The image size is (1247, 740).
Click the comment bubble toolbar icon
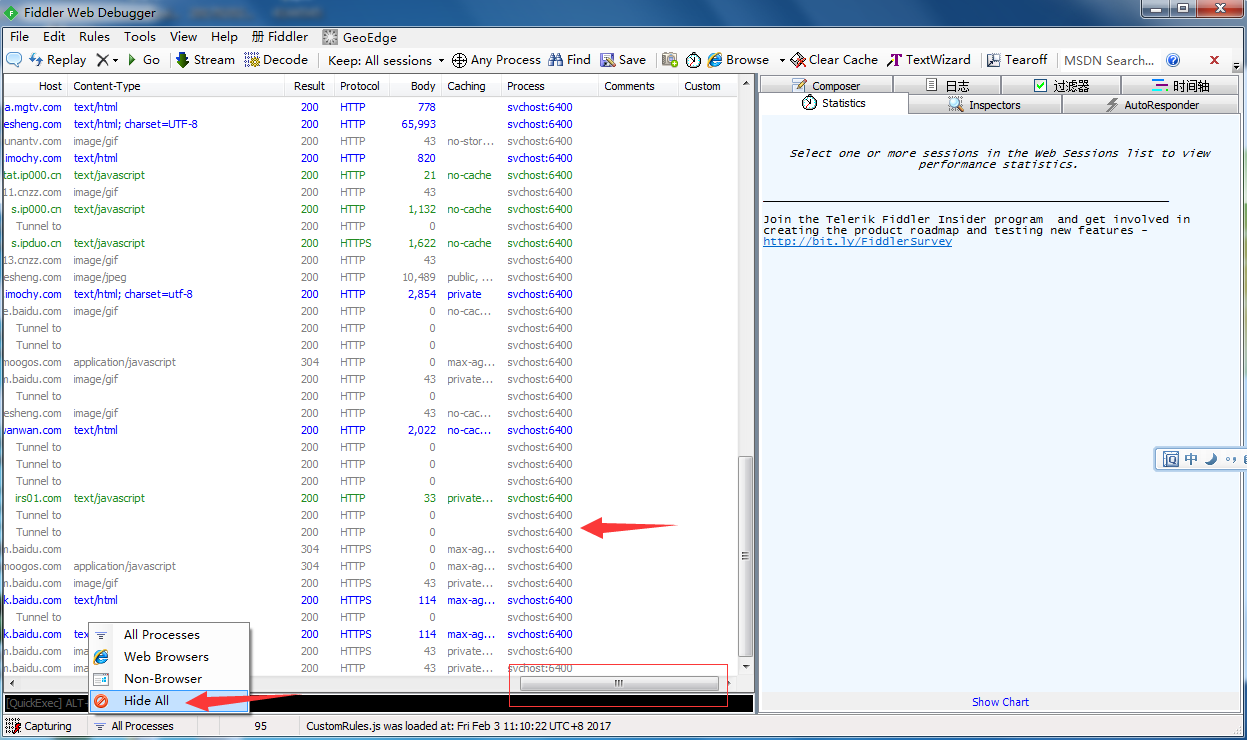click(x=14, y=60)
